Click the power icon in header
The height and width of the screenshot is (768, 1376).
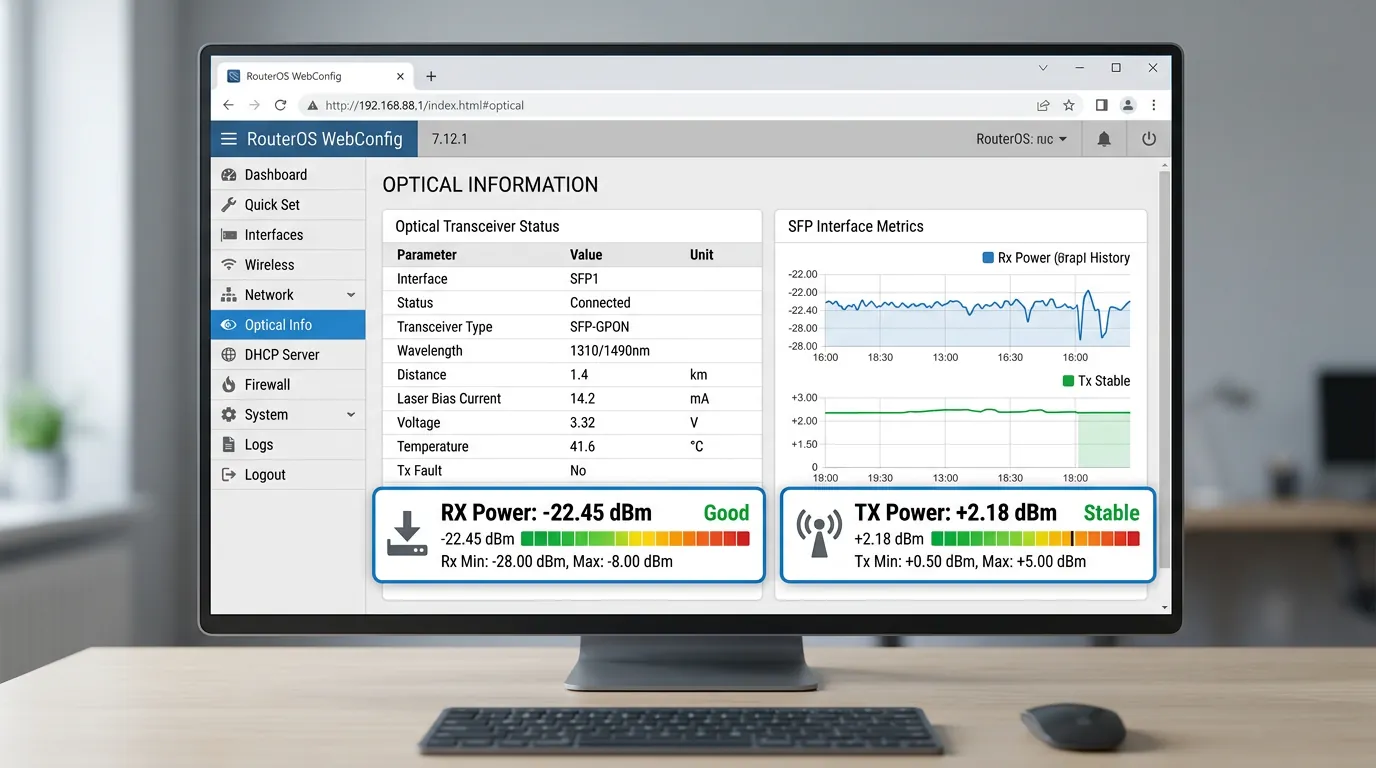pos(1149,139)
